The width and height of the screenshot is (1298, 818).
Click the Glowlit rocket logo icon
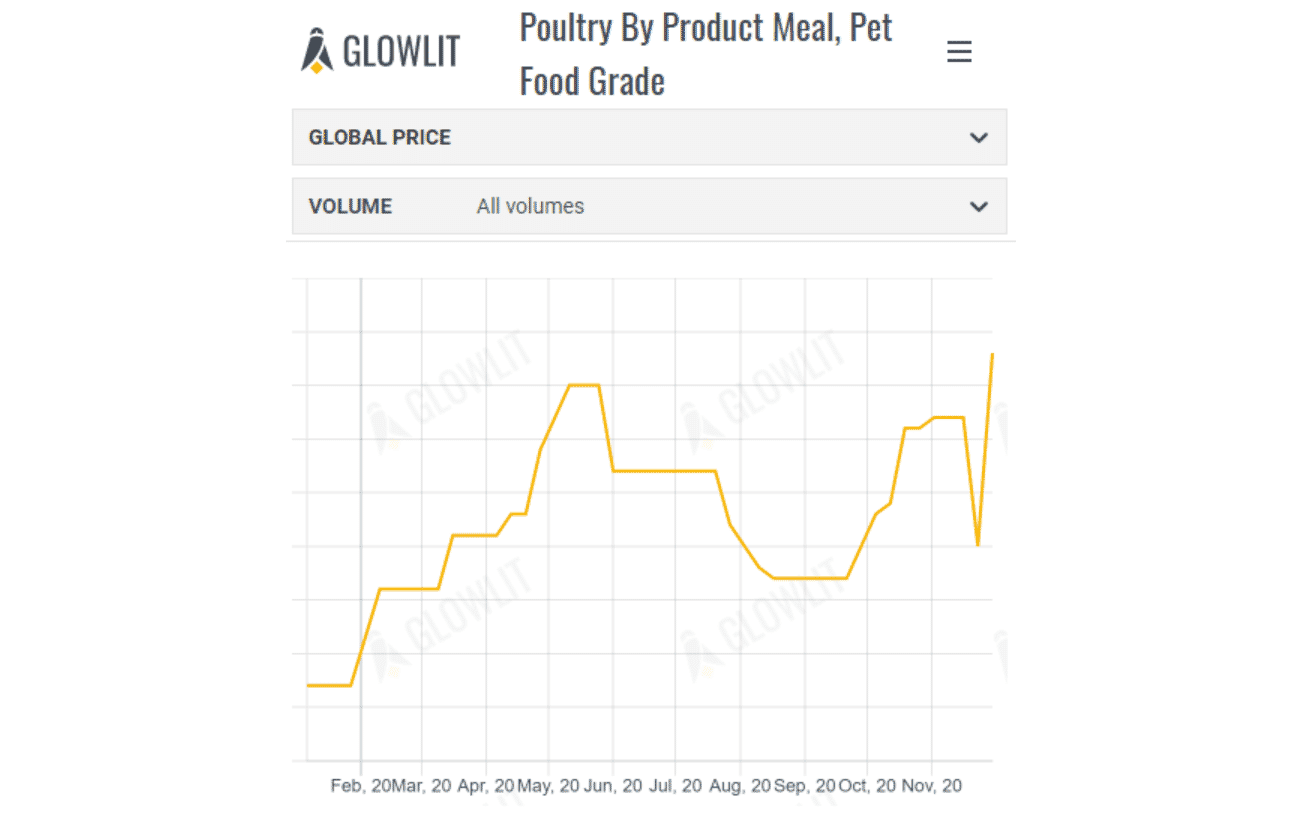pos(317,51)
